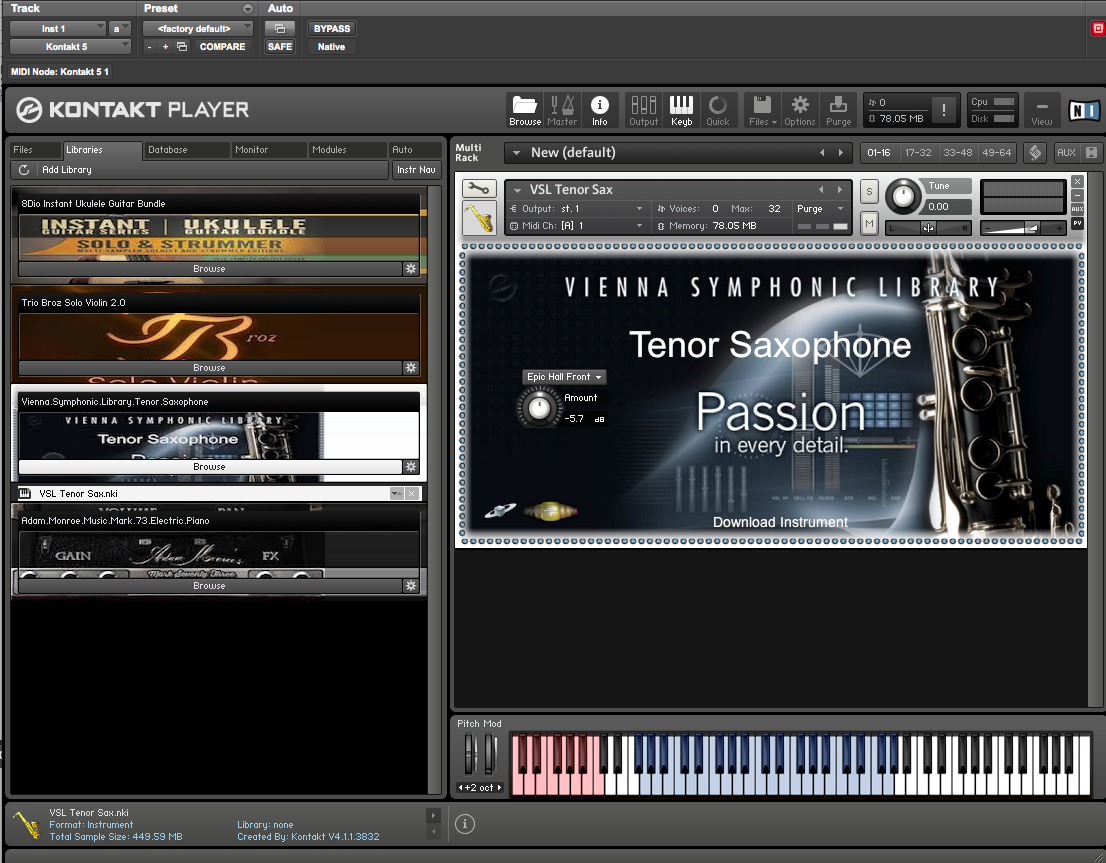Click the panic exclamation button
This screenshot has height=863, width=1106.
[x=944, y=110]
